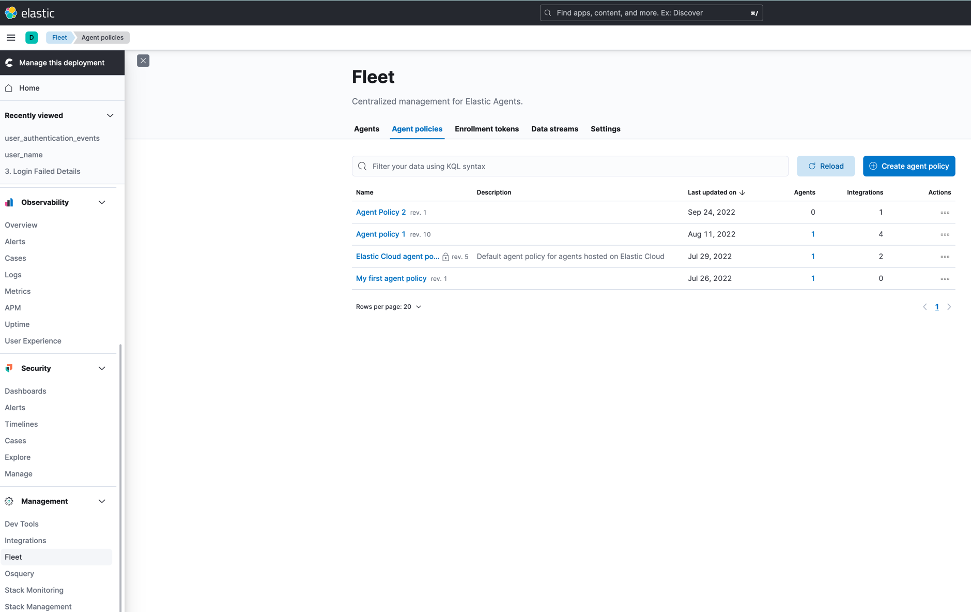Open actions menu for My first agent policy
The width and height of the screenshot is (972, 612).
(944, 279)
